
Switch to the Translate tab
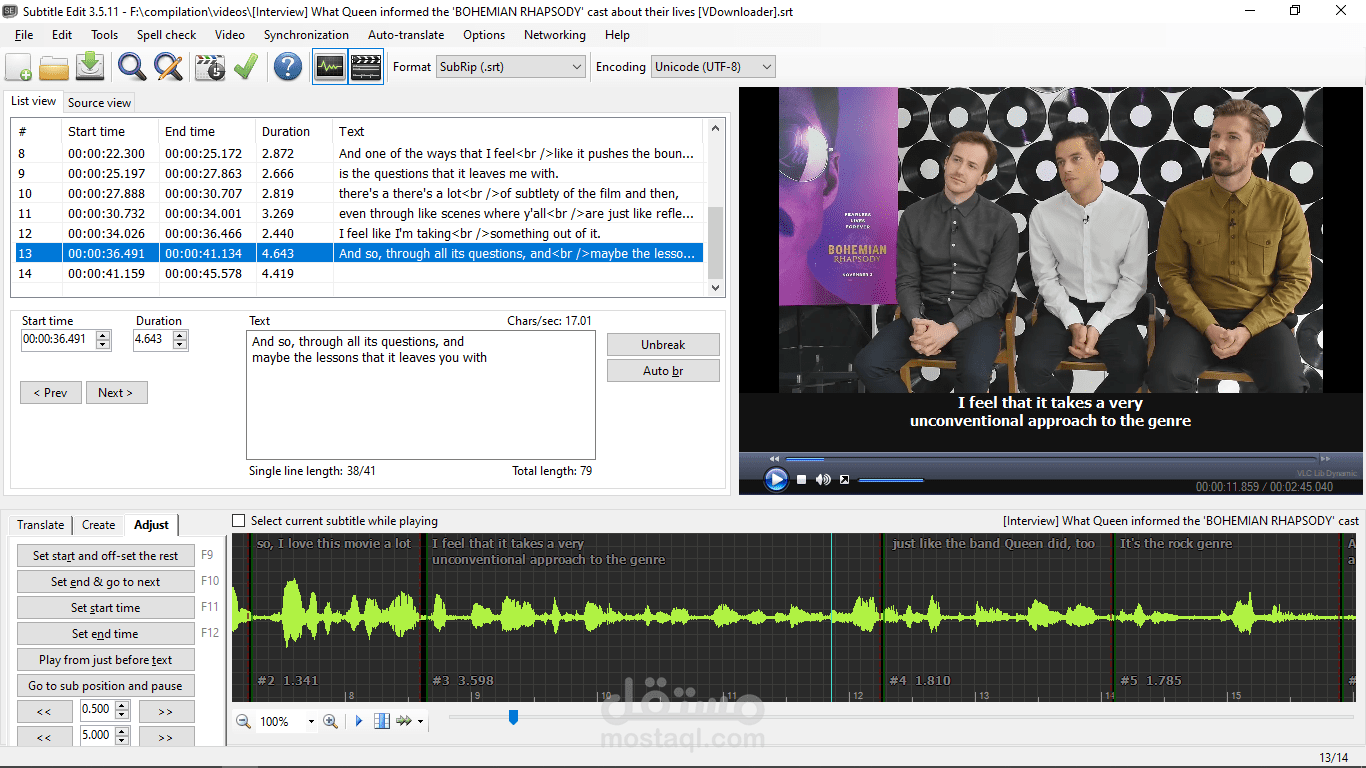pyautogui.click(x=40, y=525)
